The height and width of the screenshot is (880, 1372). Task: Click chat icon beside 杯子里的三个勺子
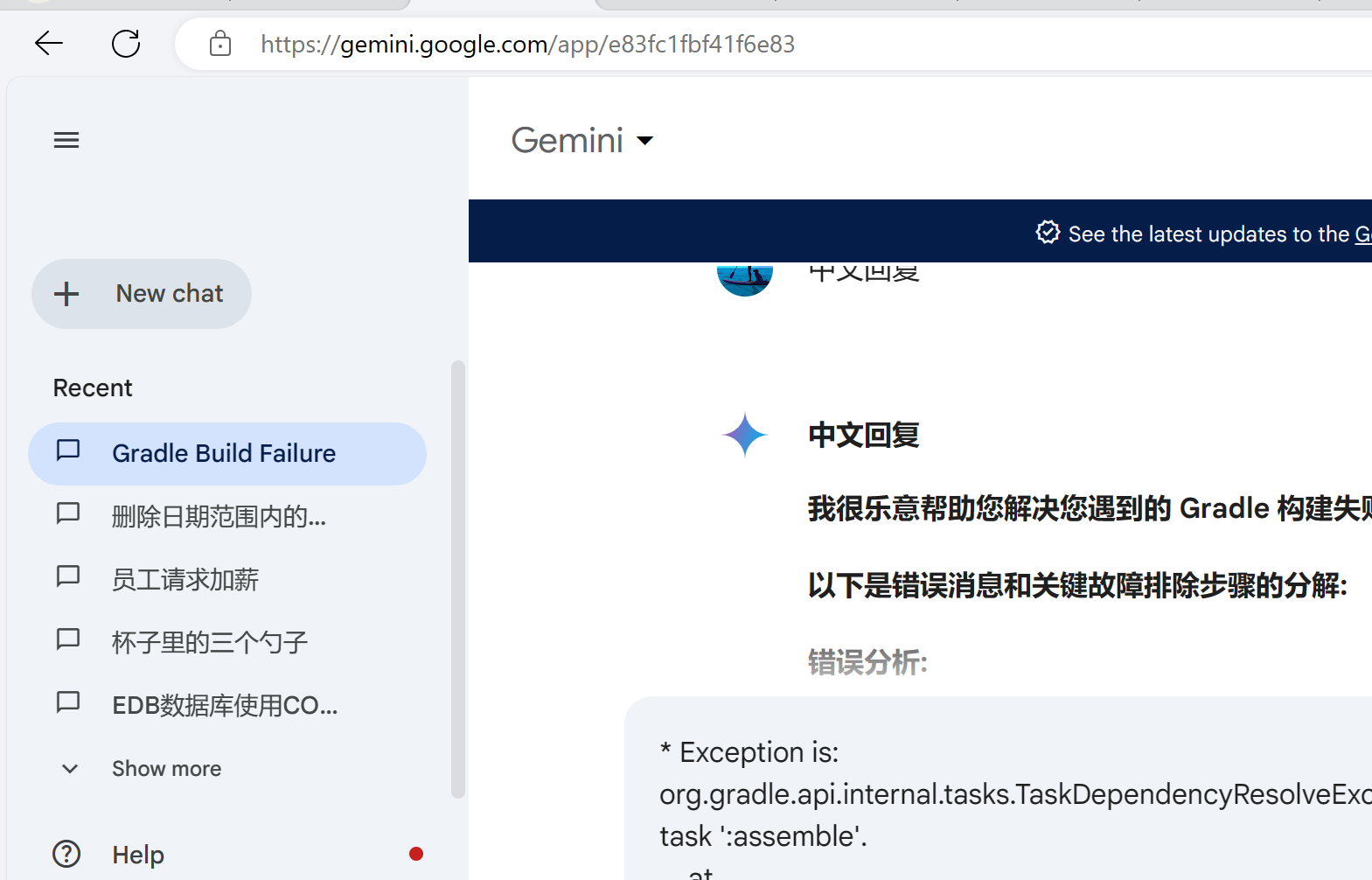tap(68, 639)
